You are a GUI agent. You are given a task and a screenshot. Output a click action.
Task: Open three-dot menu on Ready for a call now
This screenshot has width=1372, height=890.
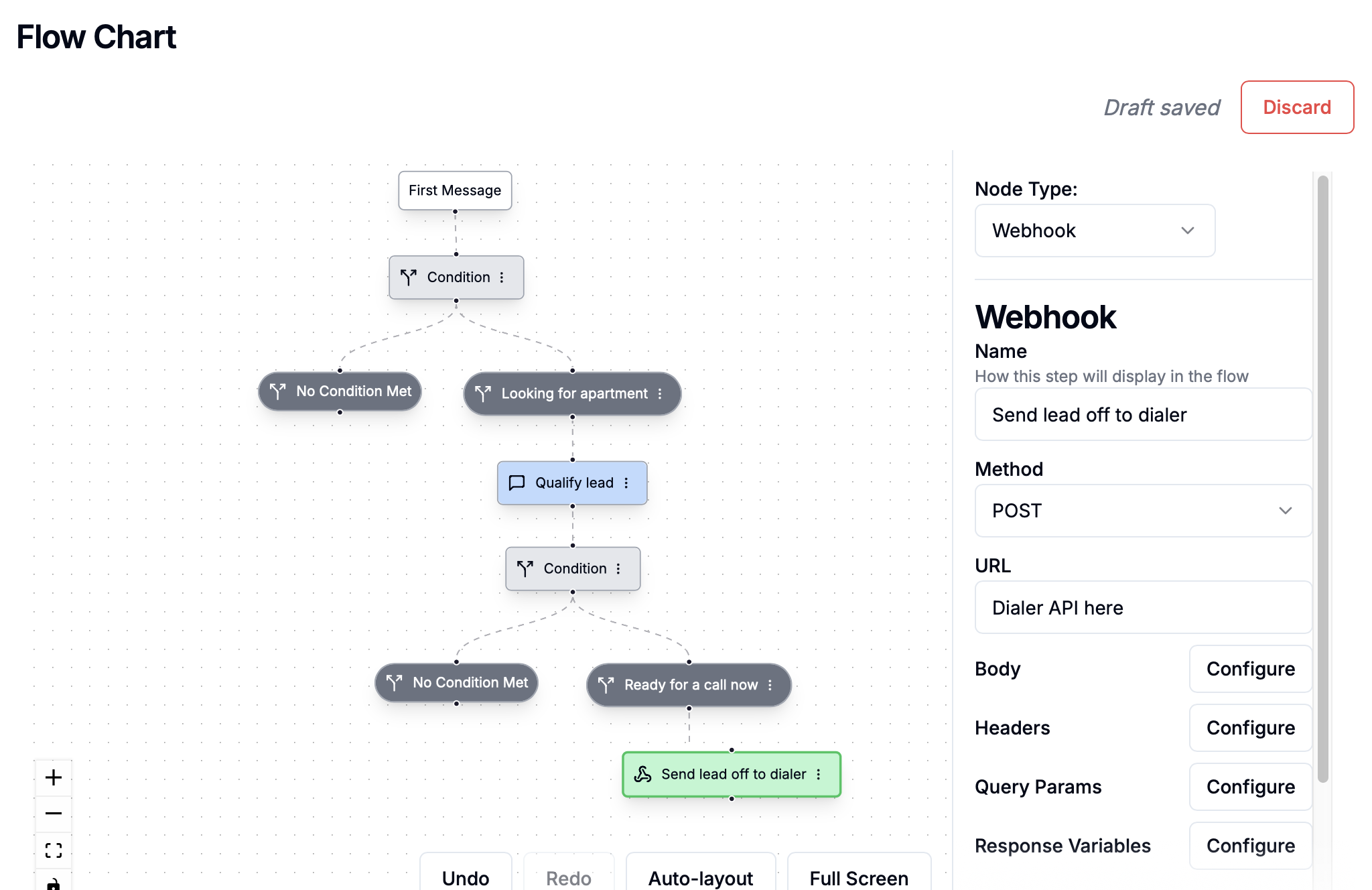(x=770, y=685)
